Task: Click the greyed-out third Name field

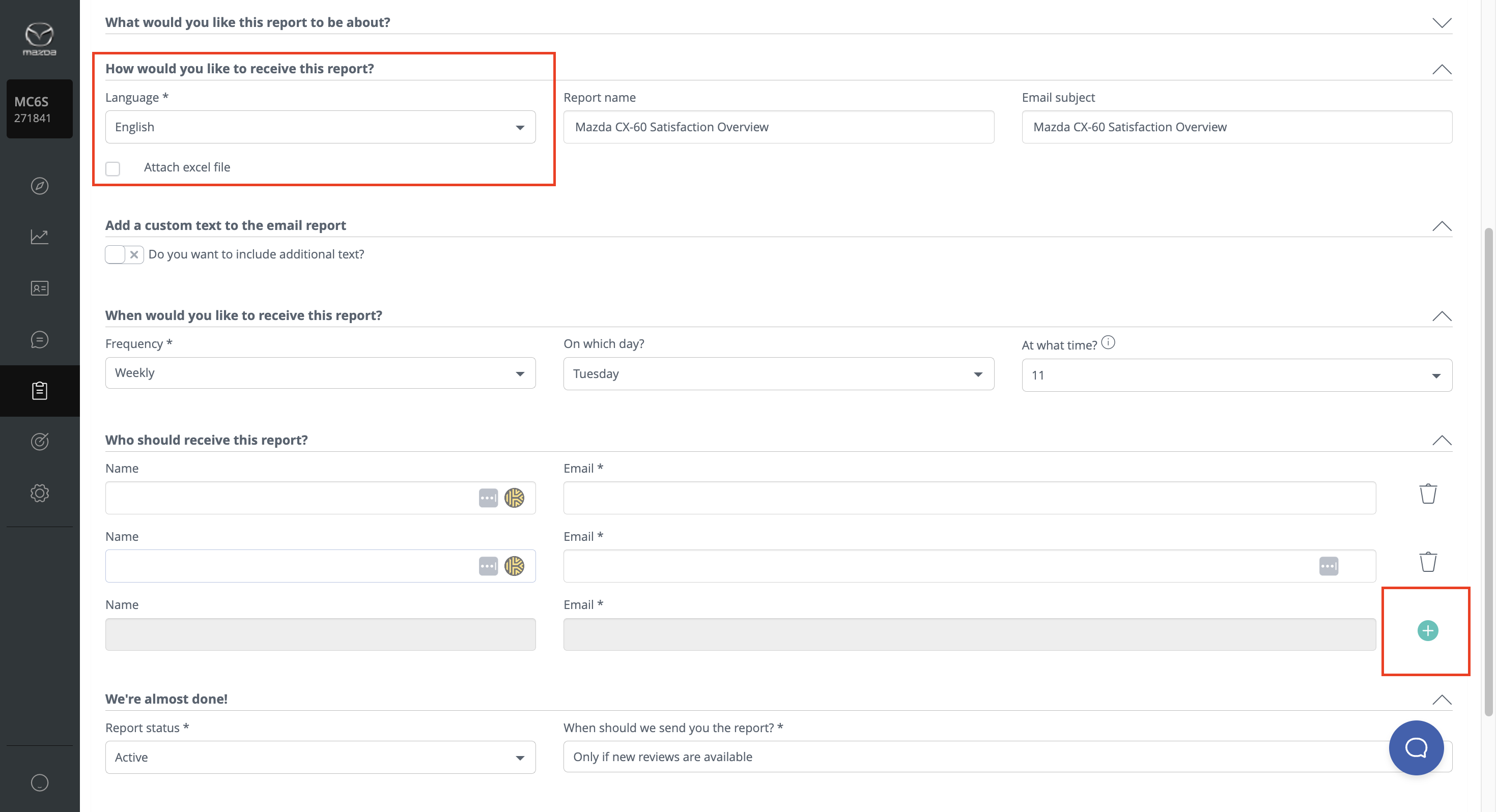Action: (x=320, y=634)
